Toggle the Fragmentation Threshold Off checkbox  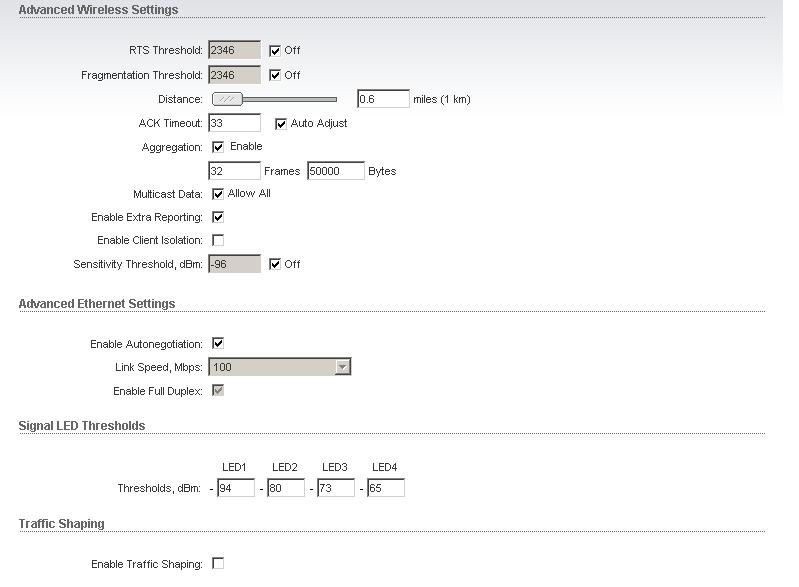pyautogui.click(x=275, y=75)
